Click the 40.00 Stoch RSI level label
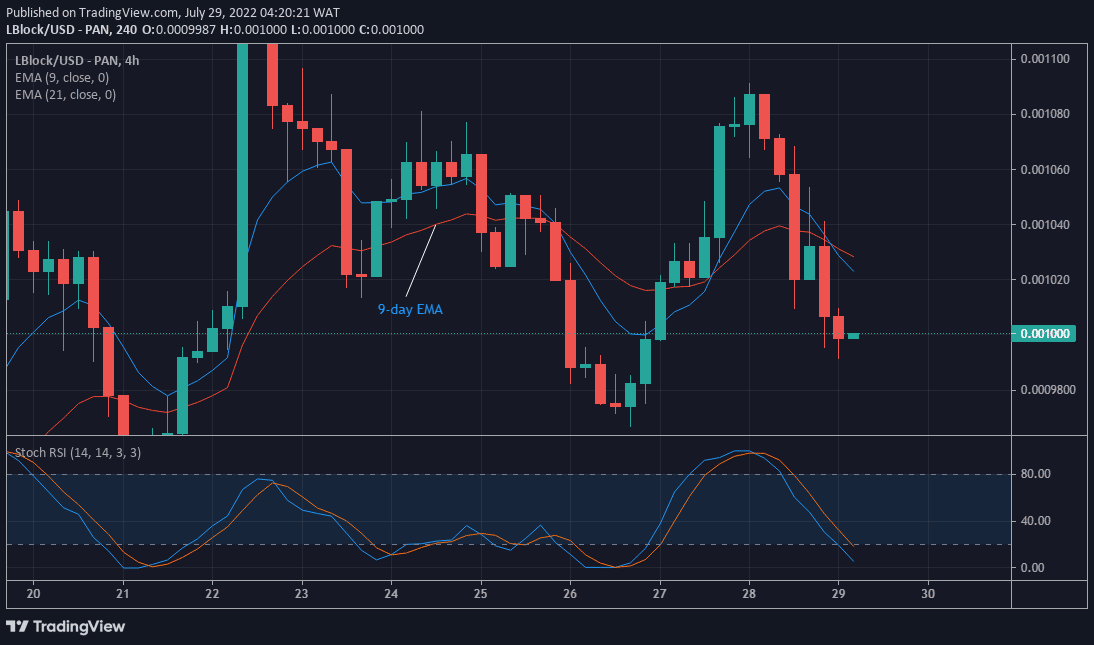This screenshot has width=1094, height=645. (1035, 521)
